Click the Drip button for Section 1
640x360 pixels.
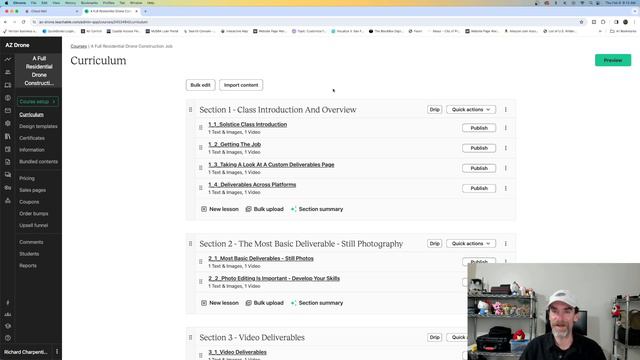[434, 109]
